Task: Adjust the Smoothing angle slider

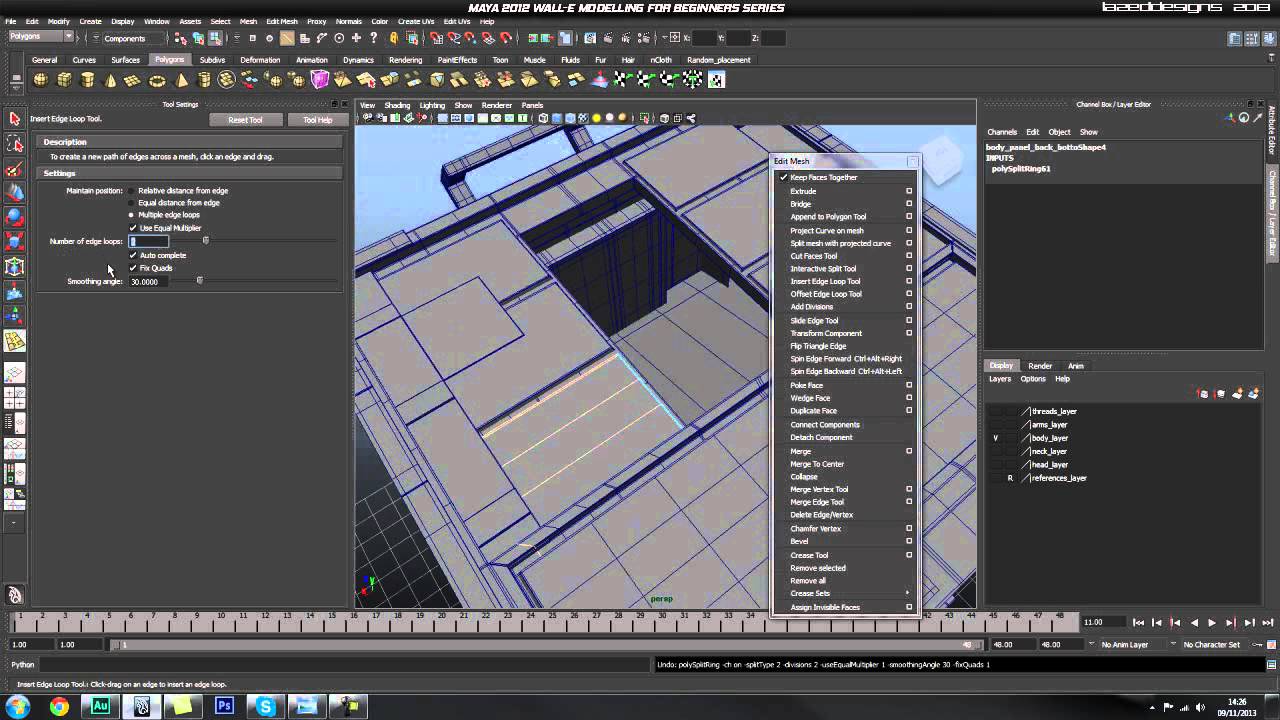Action: click(200, 281)
